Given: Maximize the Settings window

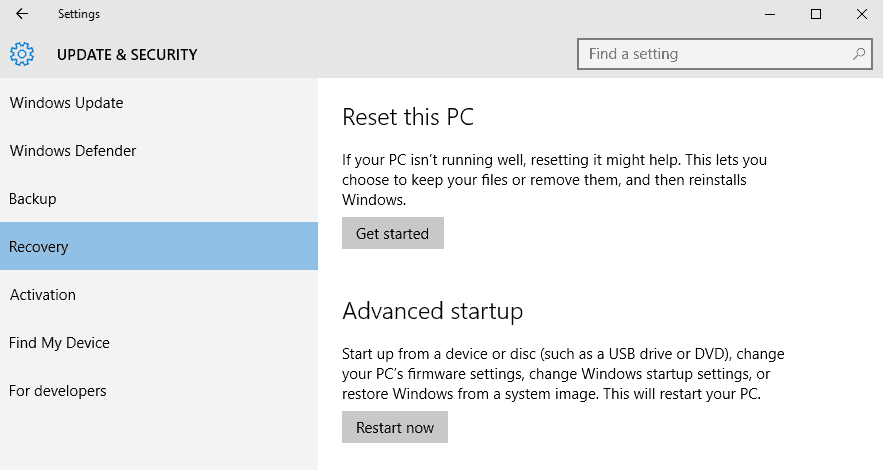Looking at the screenshot, I should pyautogui.click(x=815, y=14).
